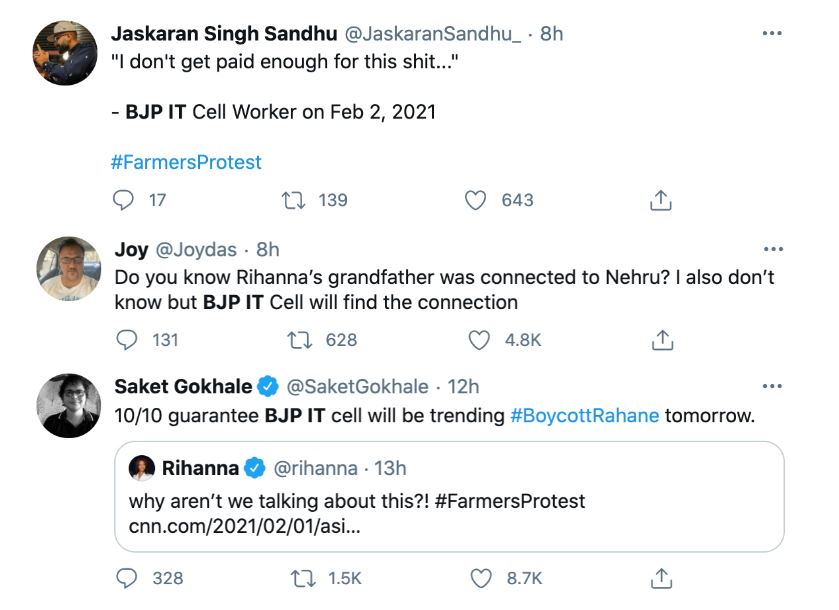Retweet Jaskaran Singh Sandhu's tweet
Screen dimensions: 839x610
point(294,200)
